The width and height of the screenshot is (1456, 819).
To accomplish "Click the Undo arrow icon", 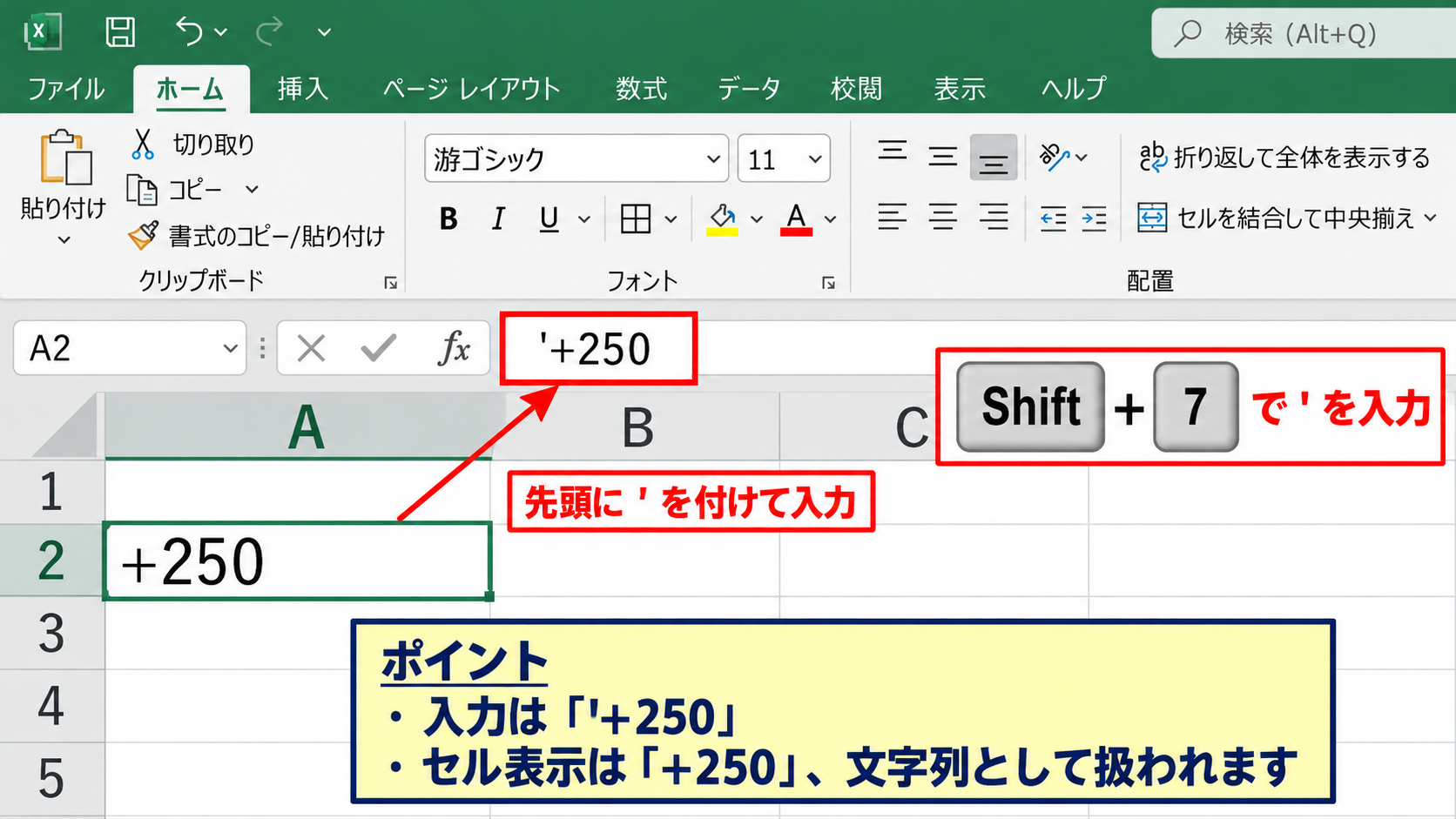I will pos(188,31).
